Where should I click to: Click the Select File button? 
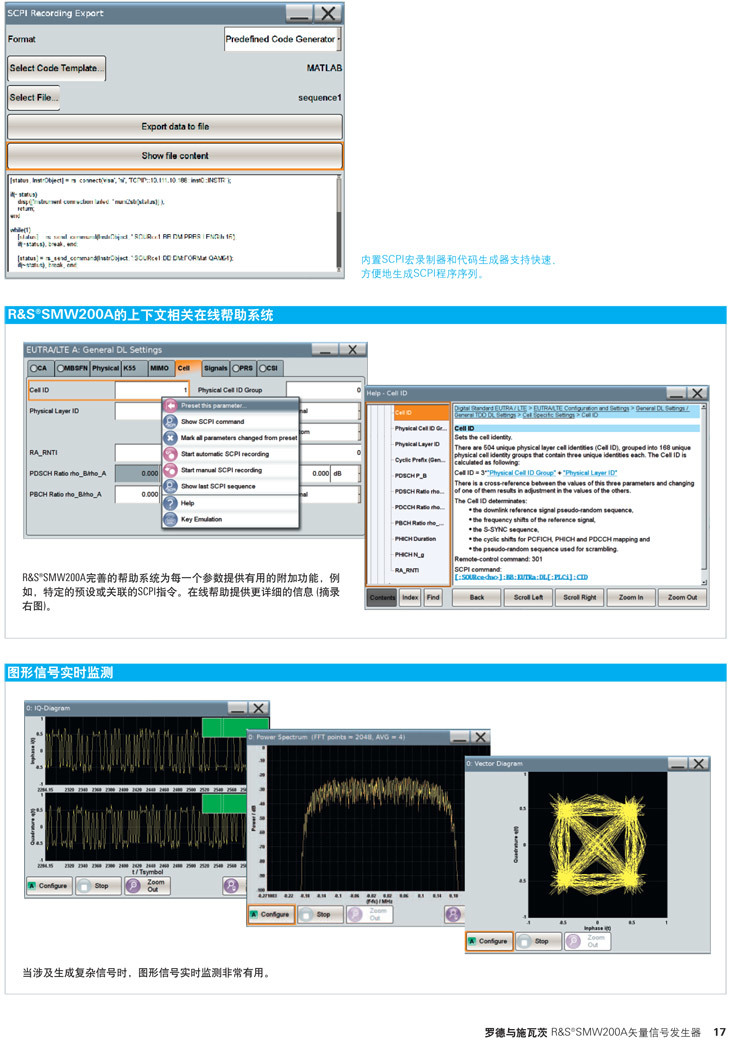coord(34,98)
